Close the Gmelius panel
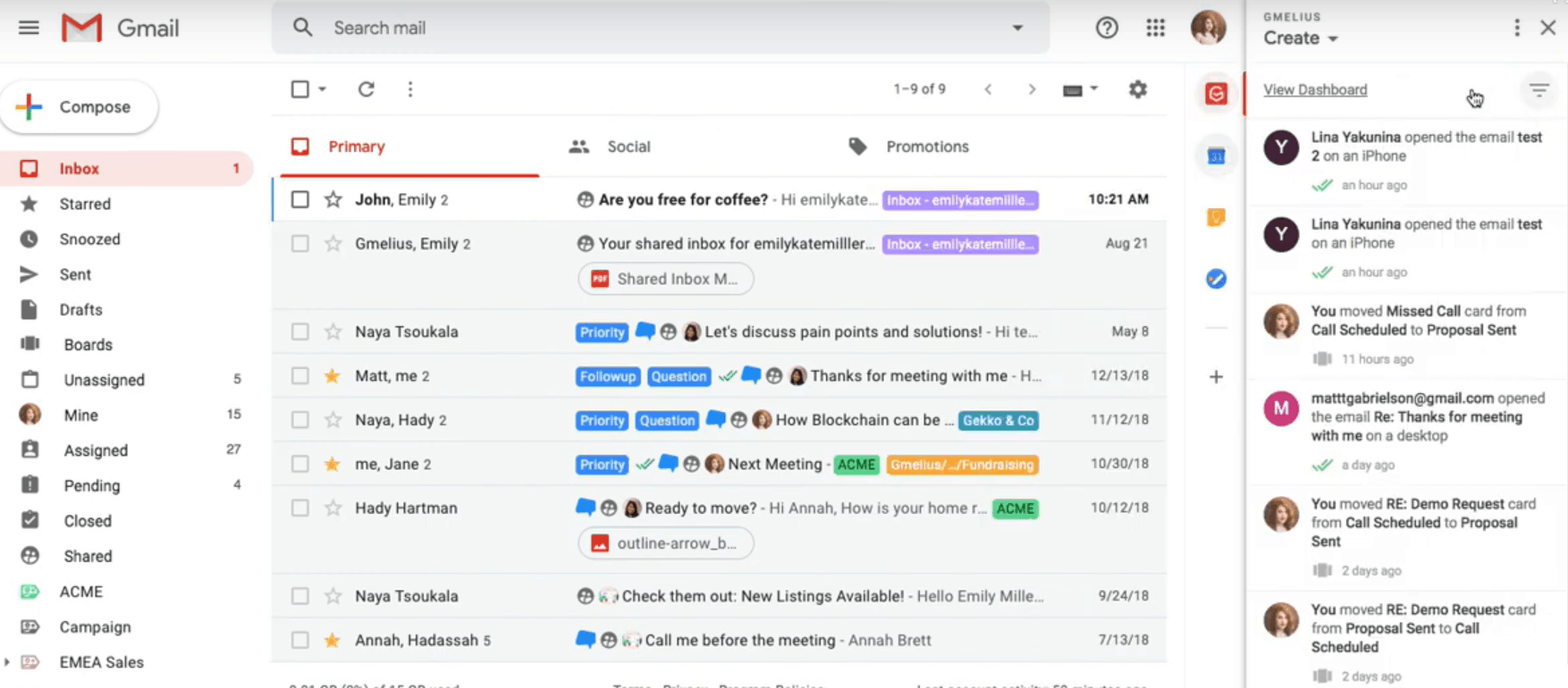Screen dimensions: 1568x688 [1548, 28]
